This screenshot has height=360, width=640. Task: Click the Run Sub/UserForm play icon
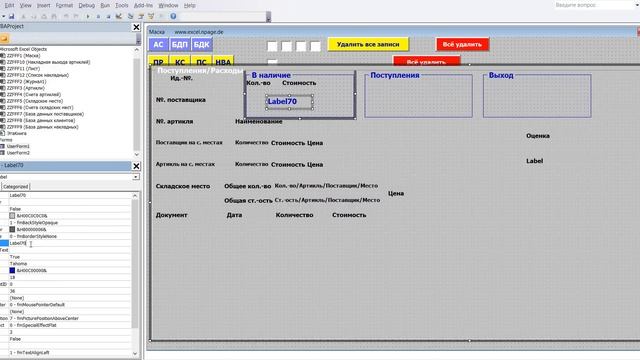coord(88,16)
